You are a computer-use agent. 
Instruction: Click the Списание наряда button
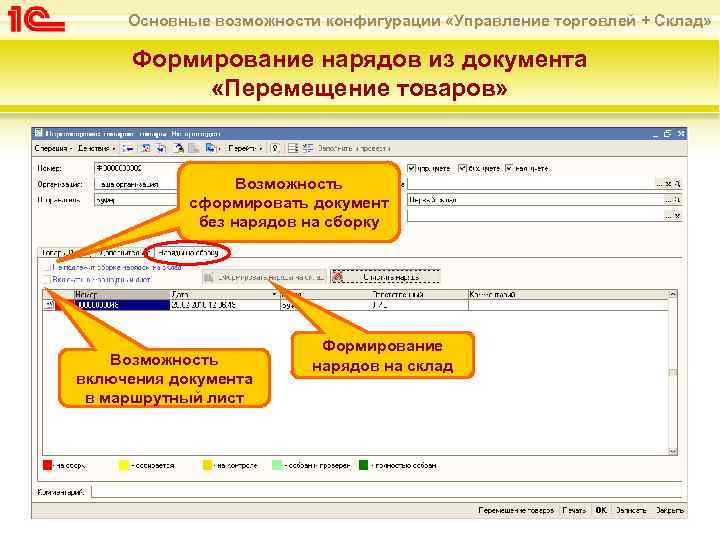(x=385, y=277)
